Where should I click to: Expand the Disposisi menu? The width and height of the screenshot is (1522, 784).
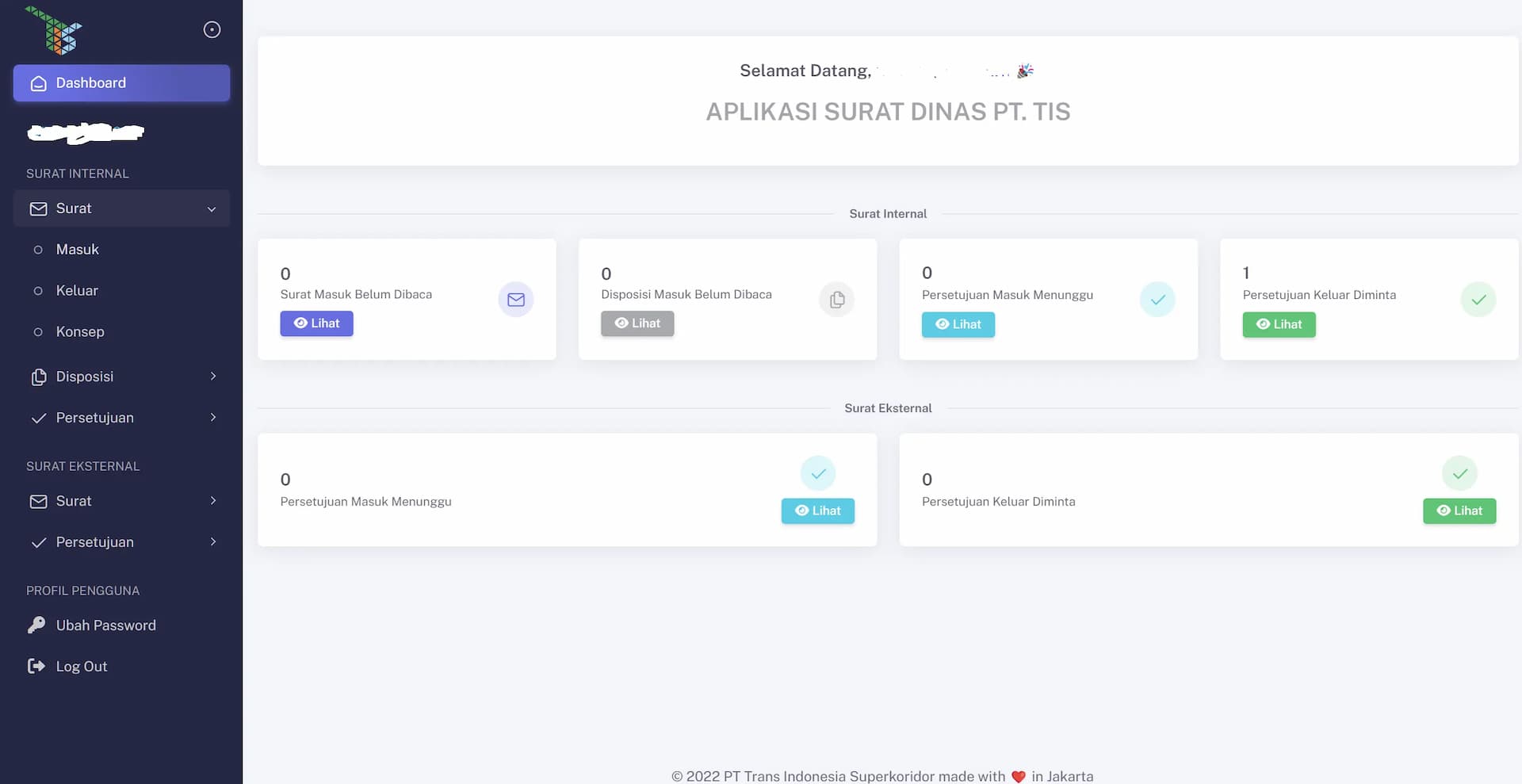121,377
